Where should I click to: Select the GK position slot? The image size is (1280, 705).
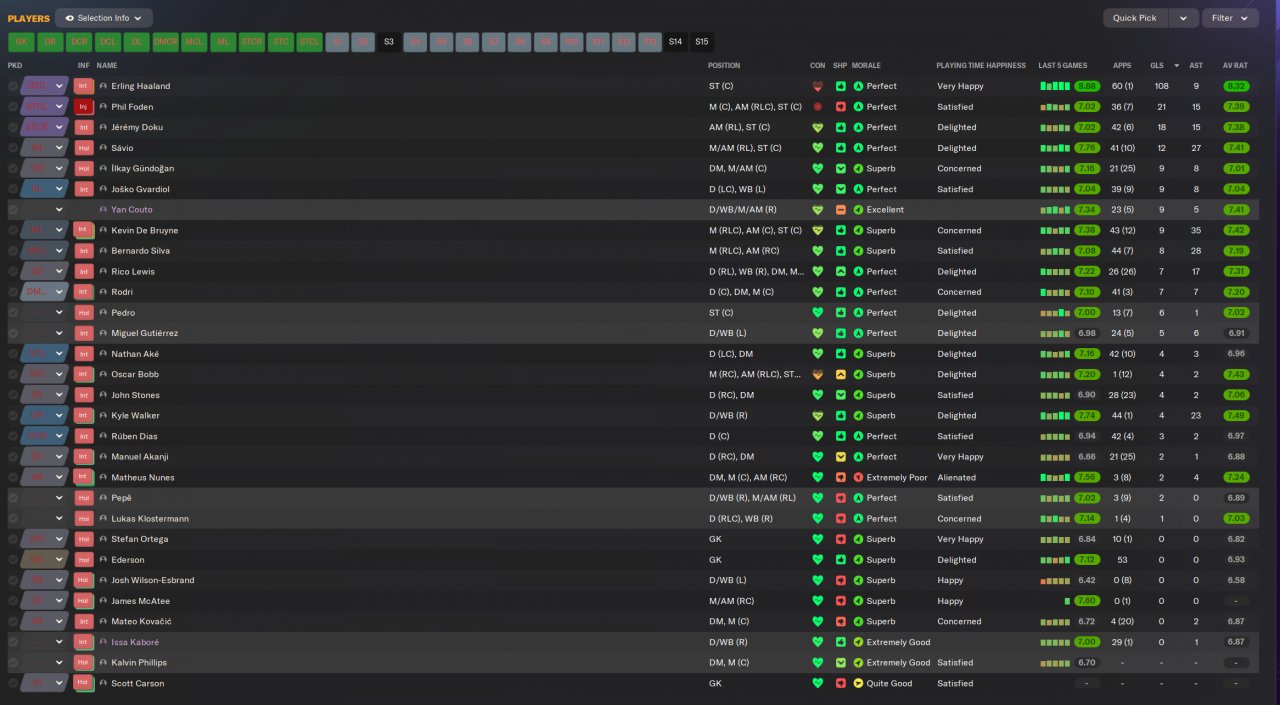pyautogui.click(x=21, y=42)
